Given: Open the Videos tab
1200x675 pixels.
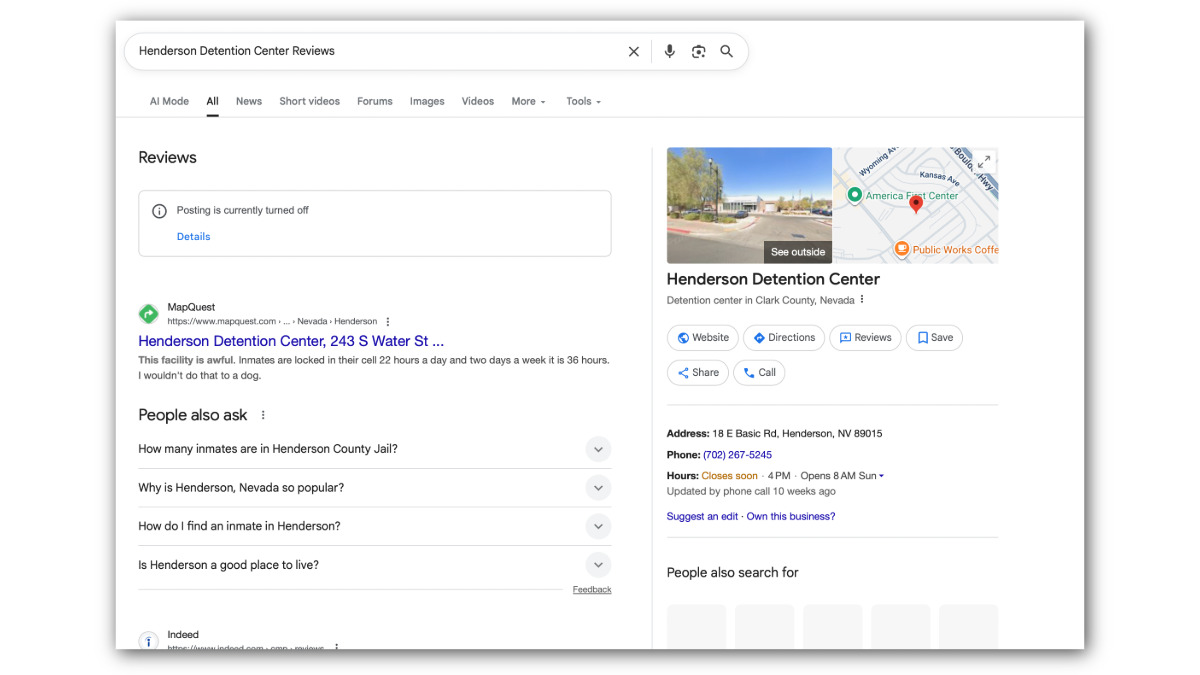Looking at the screenshot, I should (478, 101).
